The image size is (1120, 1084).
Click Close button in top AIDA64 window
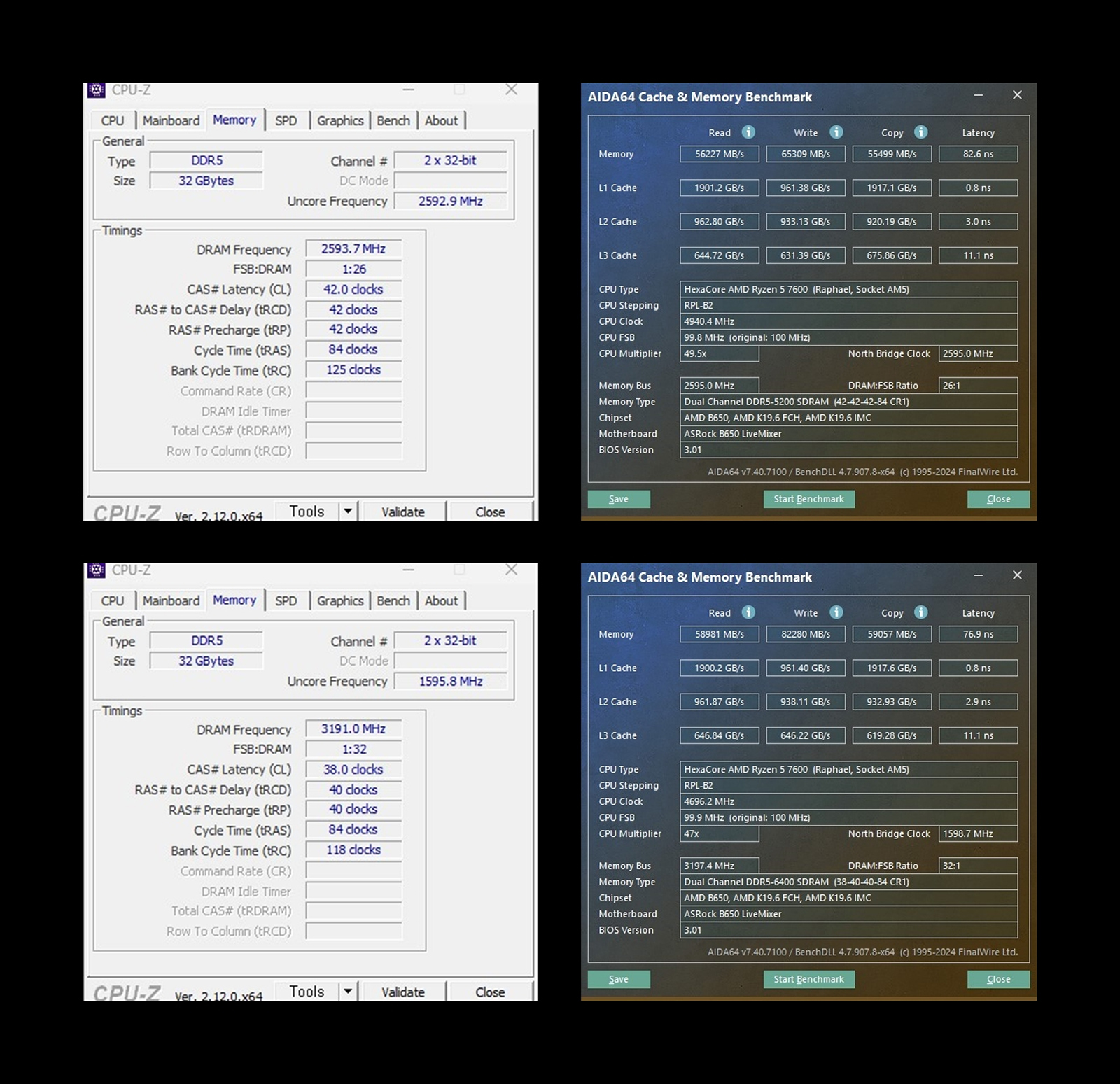pos(999,499)
